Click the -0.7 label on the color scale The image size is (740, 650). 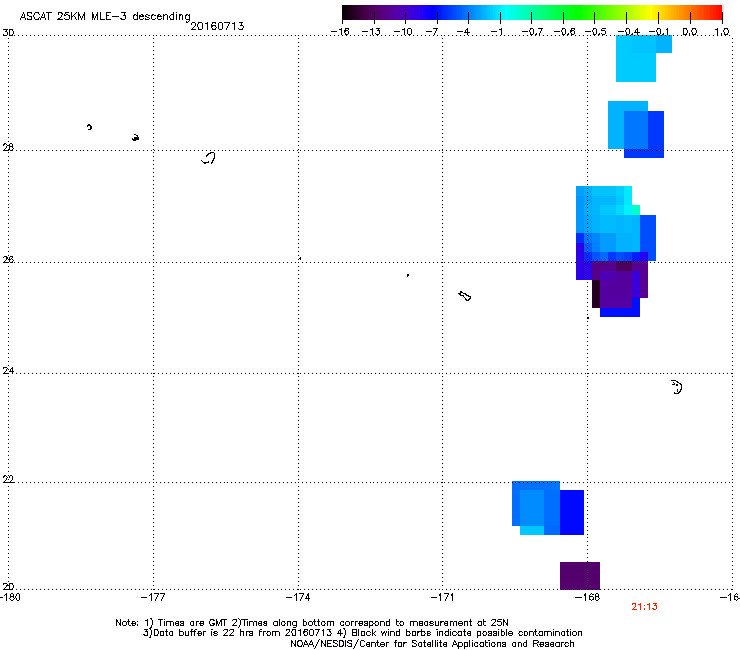(532, 32)
